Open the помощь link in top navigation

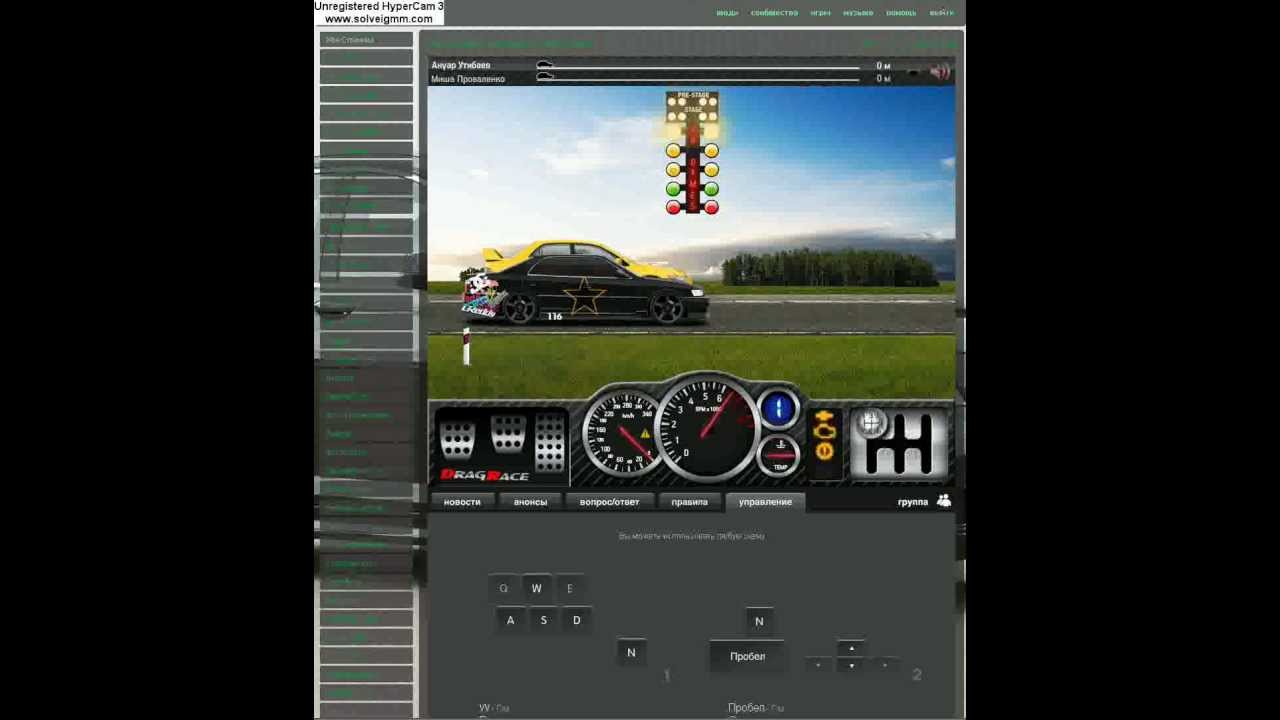coord(901,13)
